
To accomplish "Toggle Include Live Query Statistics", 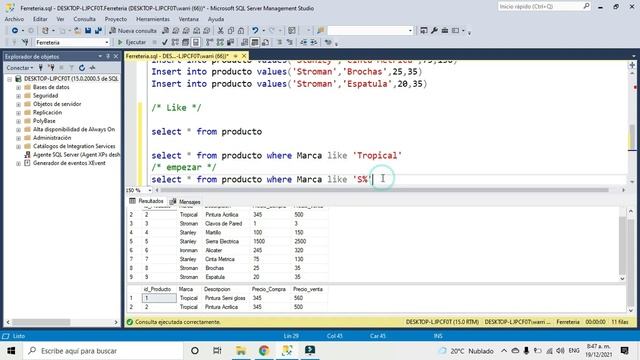I will [x=220, y=42].
